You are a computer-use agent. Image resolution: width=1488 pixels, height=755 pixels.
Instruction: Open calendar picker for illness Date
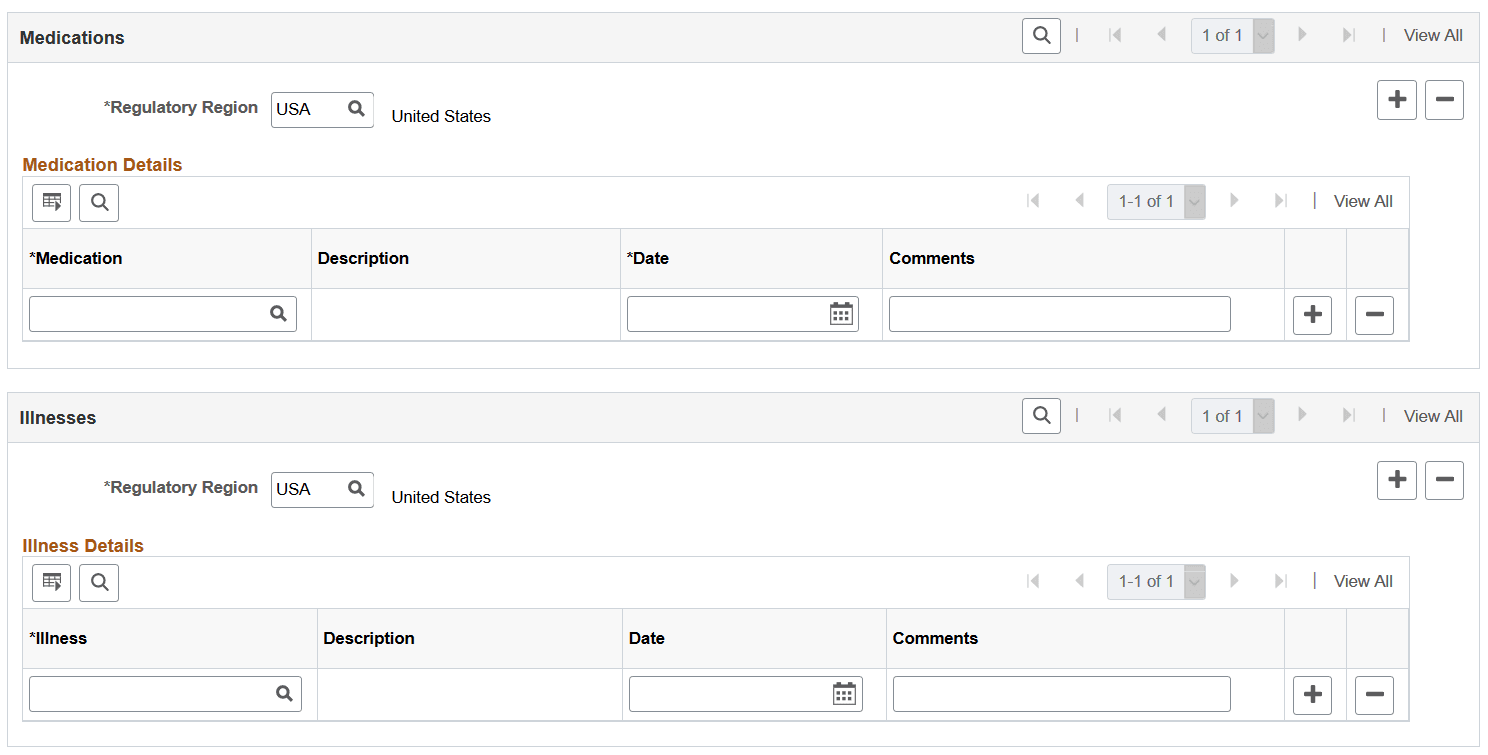click(x=845, y=694)
